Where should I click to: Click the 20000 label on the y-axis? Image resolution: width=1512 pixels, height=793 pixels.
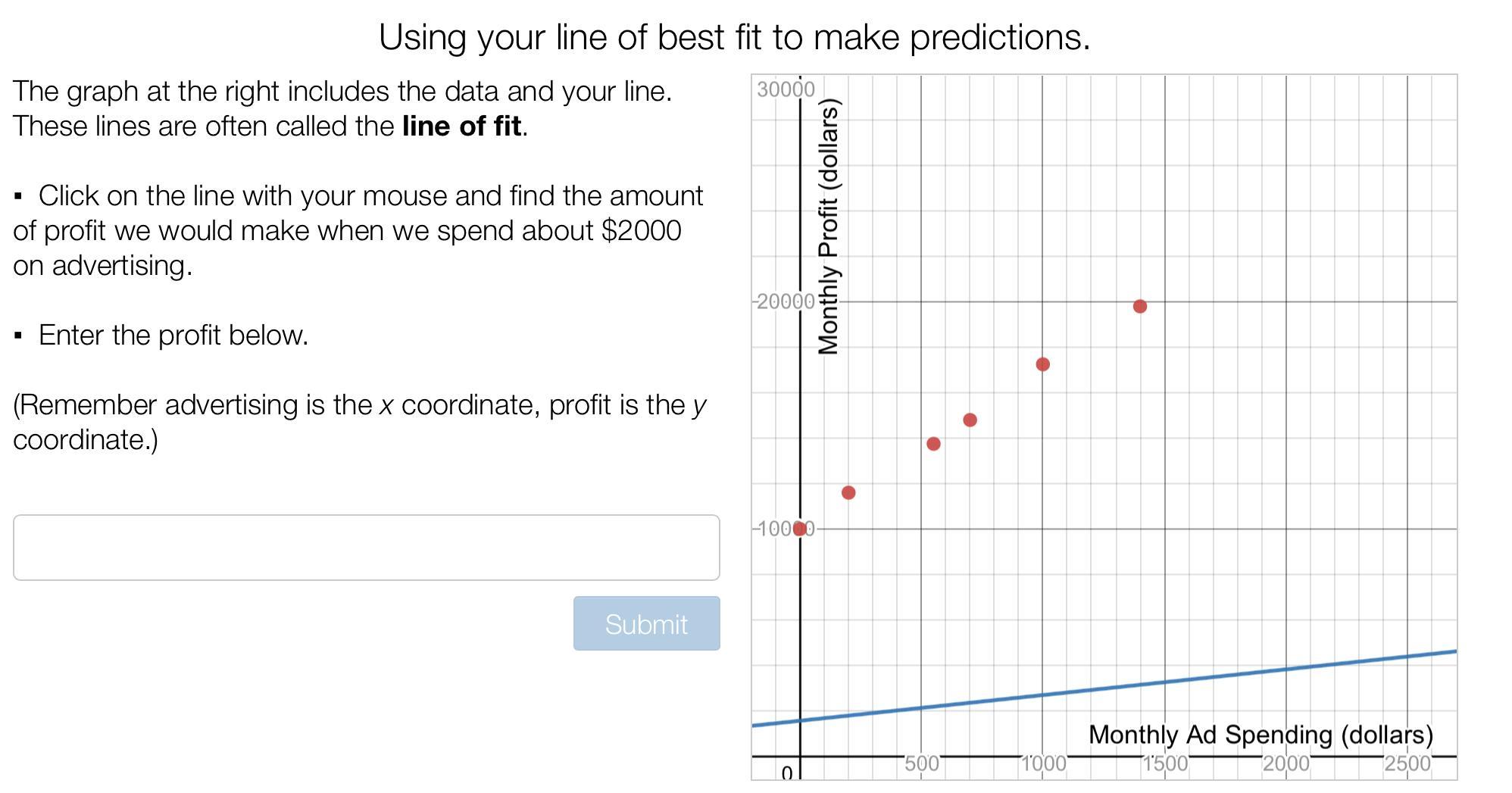(786, 301)
